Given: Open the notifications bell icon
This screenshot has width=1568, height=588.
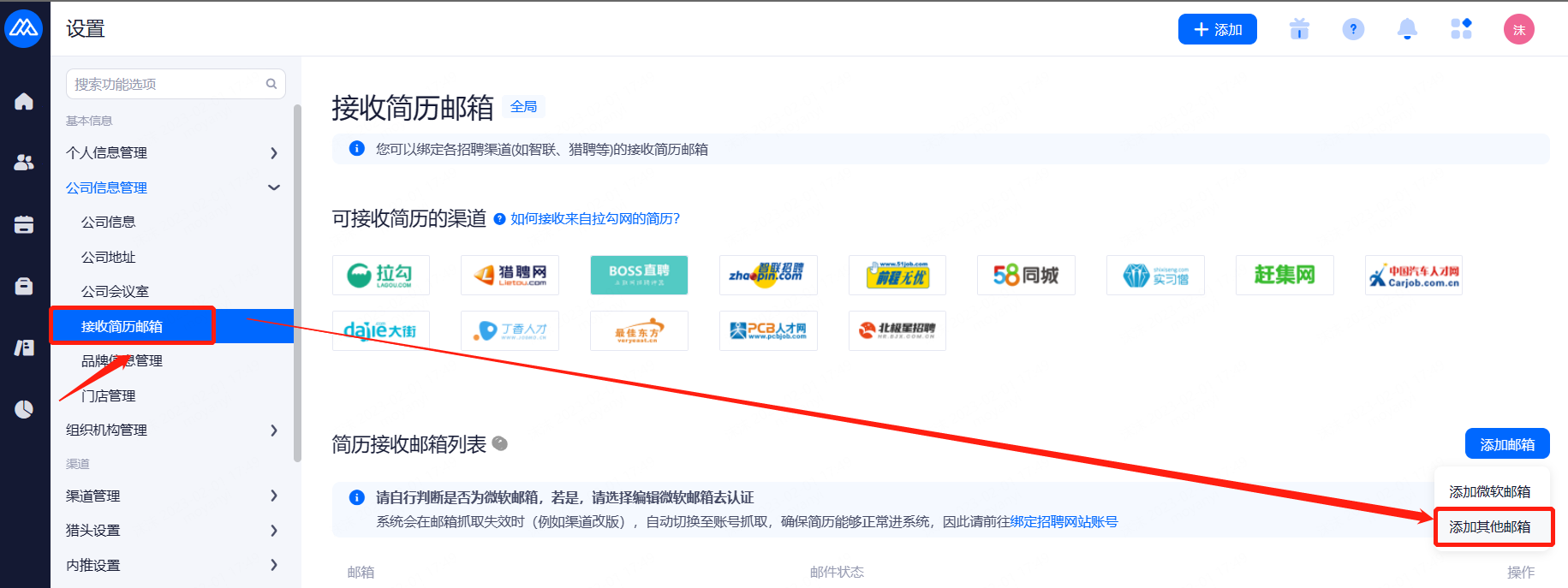Looking at the screenshot, I should pos(1407,29).
